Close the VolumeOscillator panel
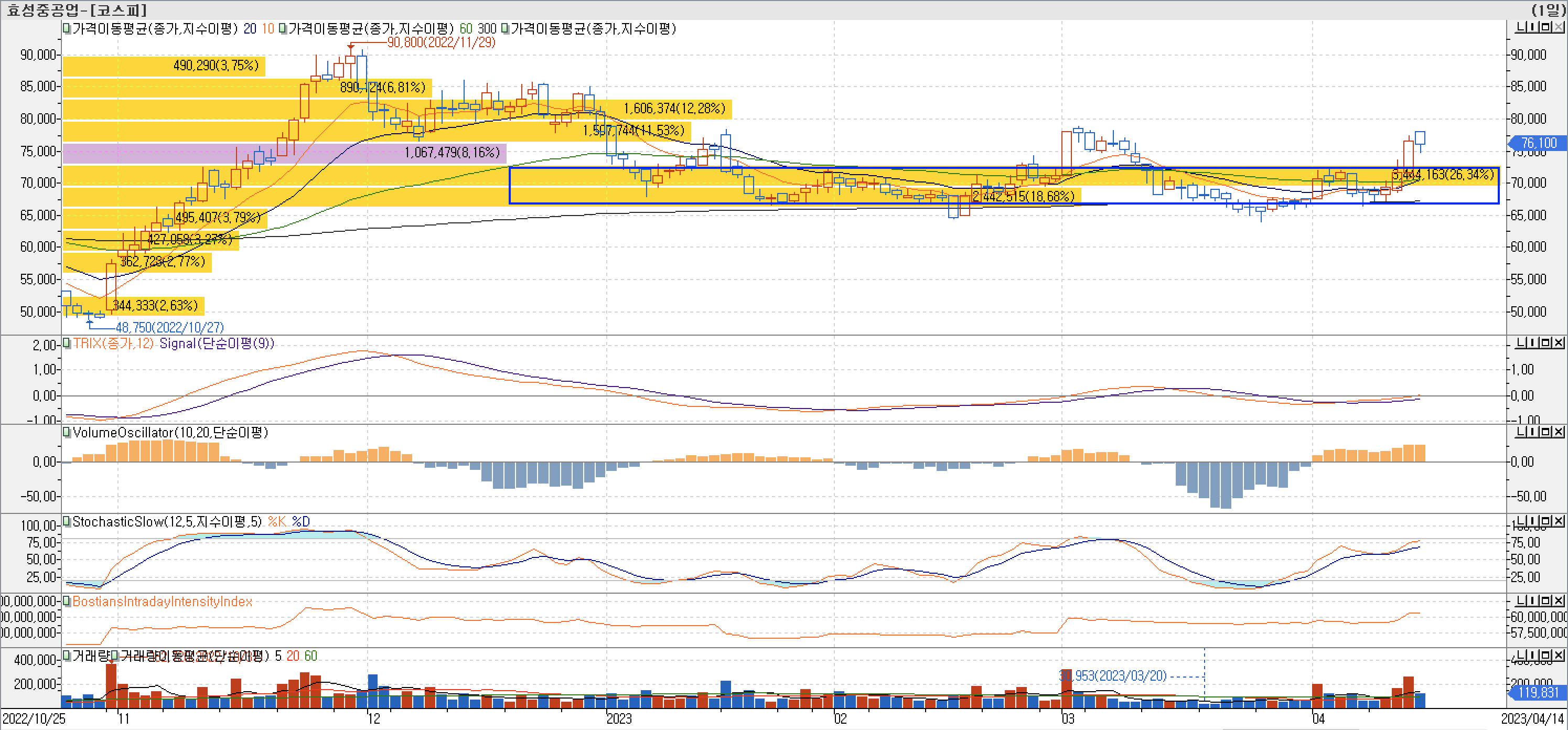This screenshot has height=730, width=1568. 1558,432
